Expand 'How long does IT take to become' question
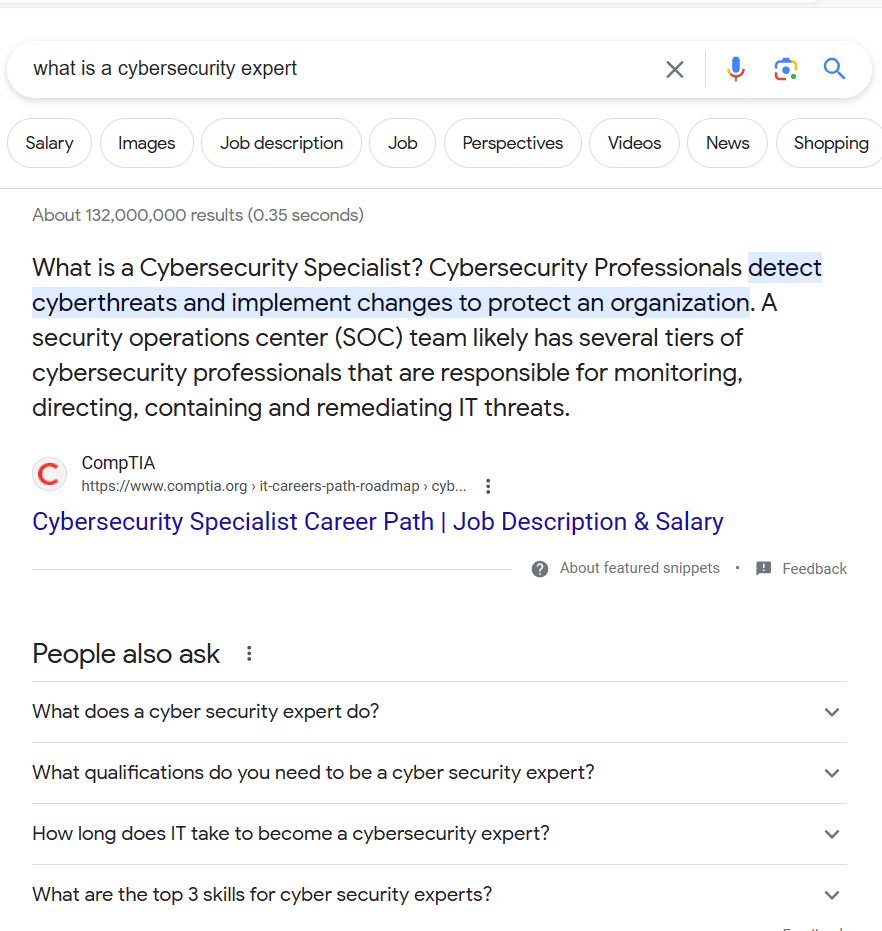The image size is (882, 931). 832,834
